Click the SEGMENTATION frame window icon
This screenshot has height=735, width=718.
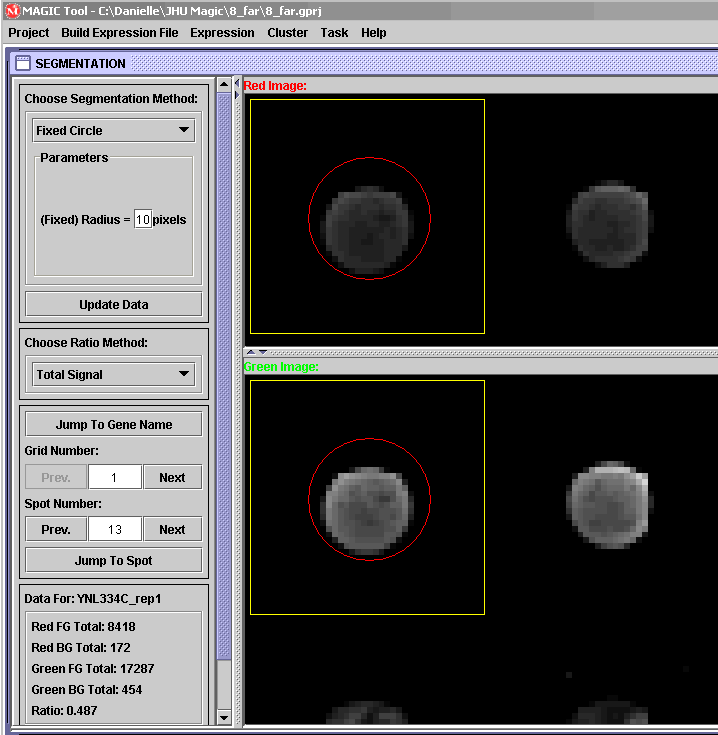[23, 63]
